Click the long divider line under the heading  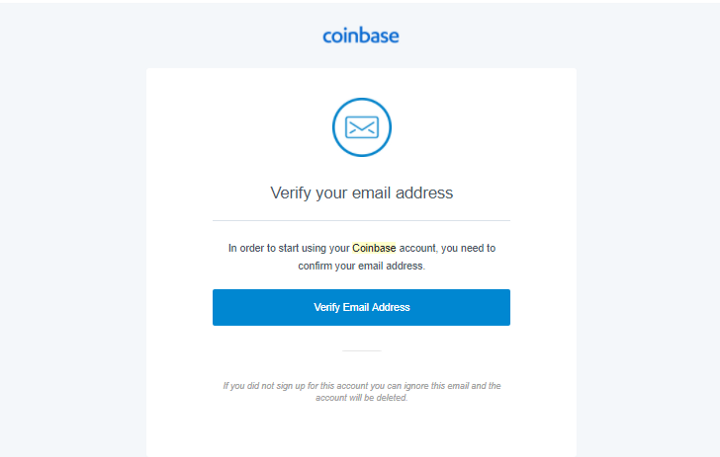tap(361, 220)
